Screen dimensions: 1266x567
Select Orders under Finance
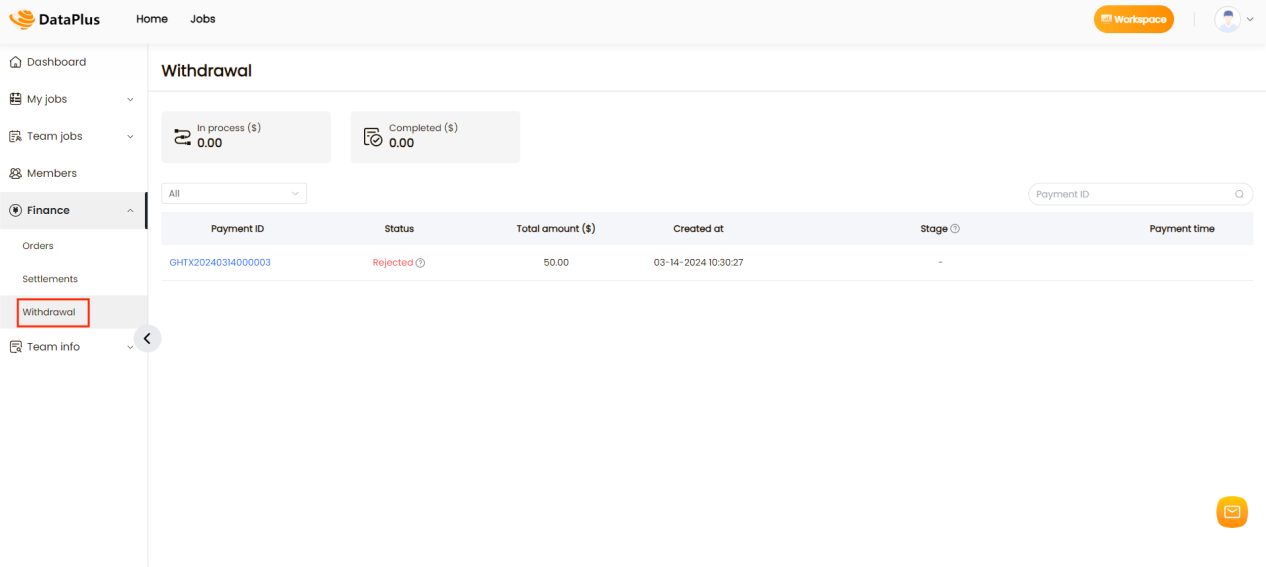(38, 246)
